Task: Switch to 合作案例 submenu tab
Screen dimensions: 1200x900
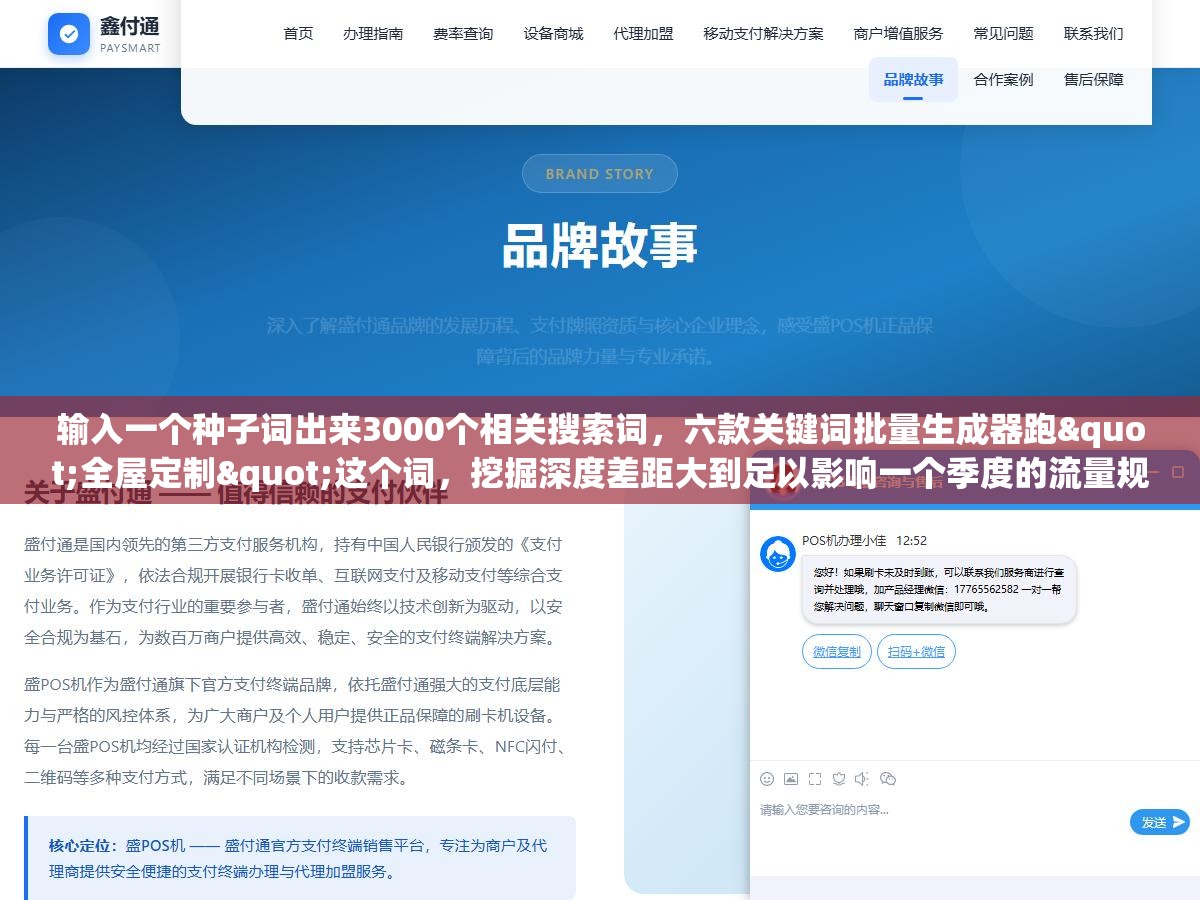Action: [x=1003, y=79]
